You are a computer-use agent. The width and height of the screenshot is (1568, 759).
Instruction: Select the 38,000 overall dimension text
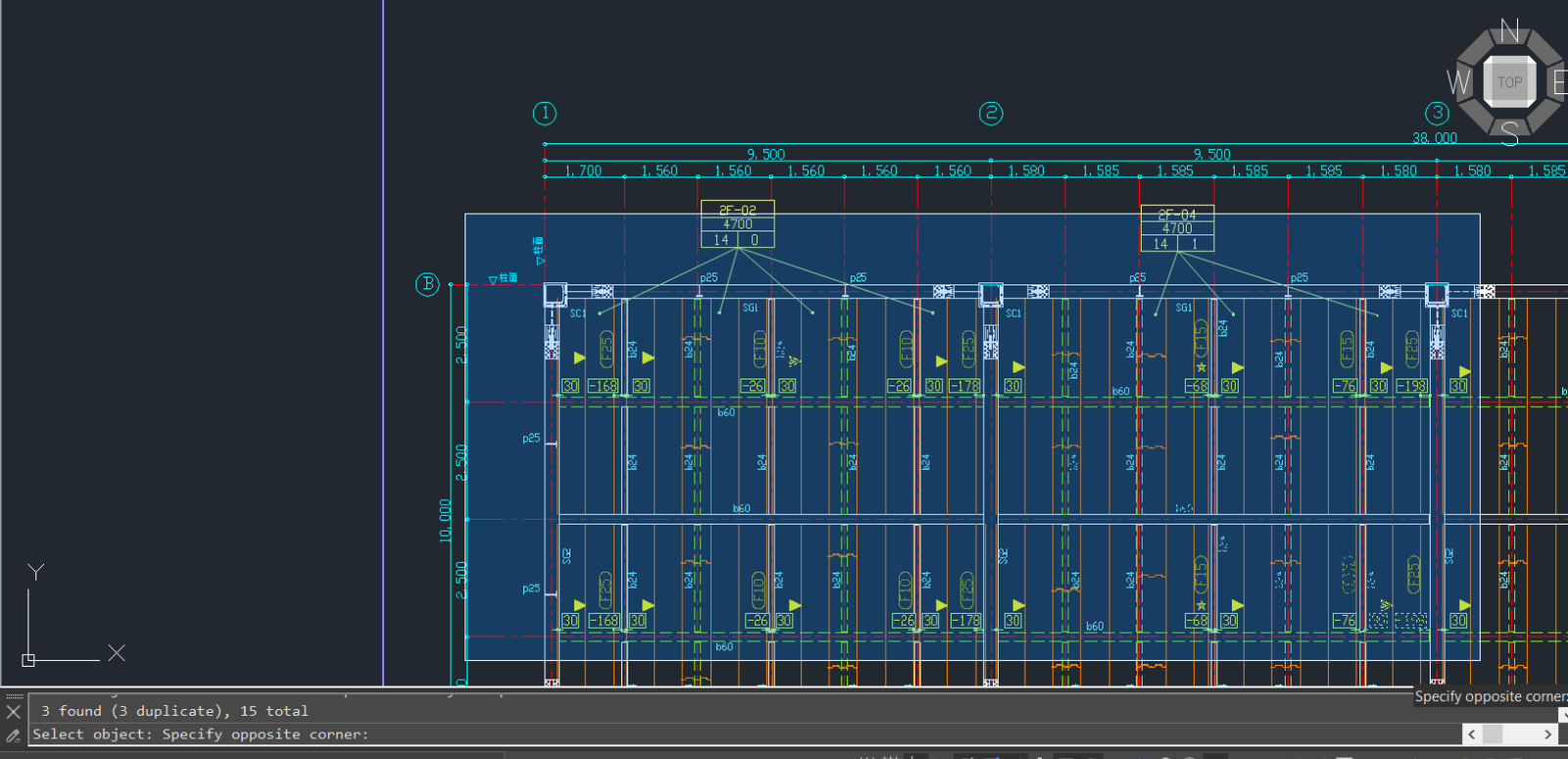pos(1434,138)
